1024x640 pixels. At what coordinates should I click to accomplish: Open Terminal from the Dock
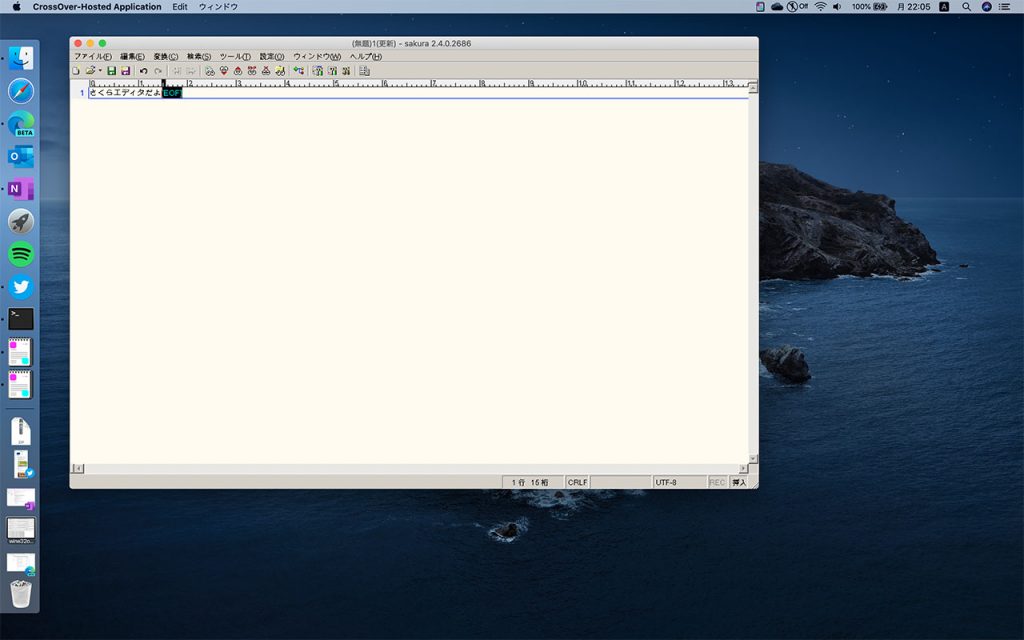click(x=21, y=319)
